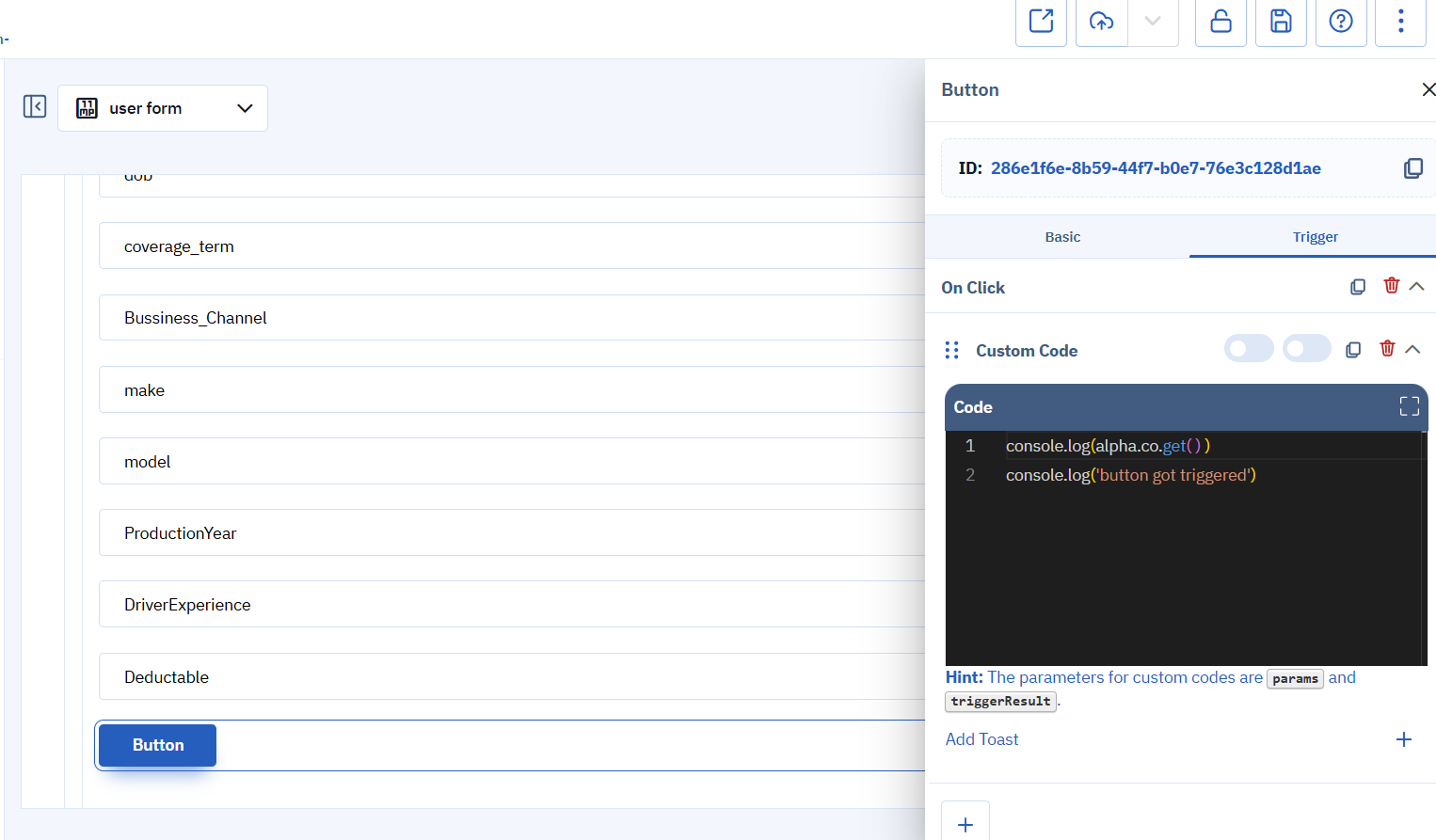Click the cloud upload publish icon
The width and height of the screenshot is (1436, 840).
coord(1101,21)
